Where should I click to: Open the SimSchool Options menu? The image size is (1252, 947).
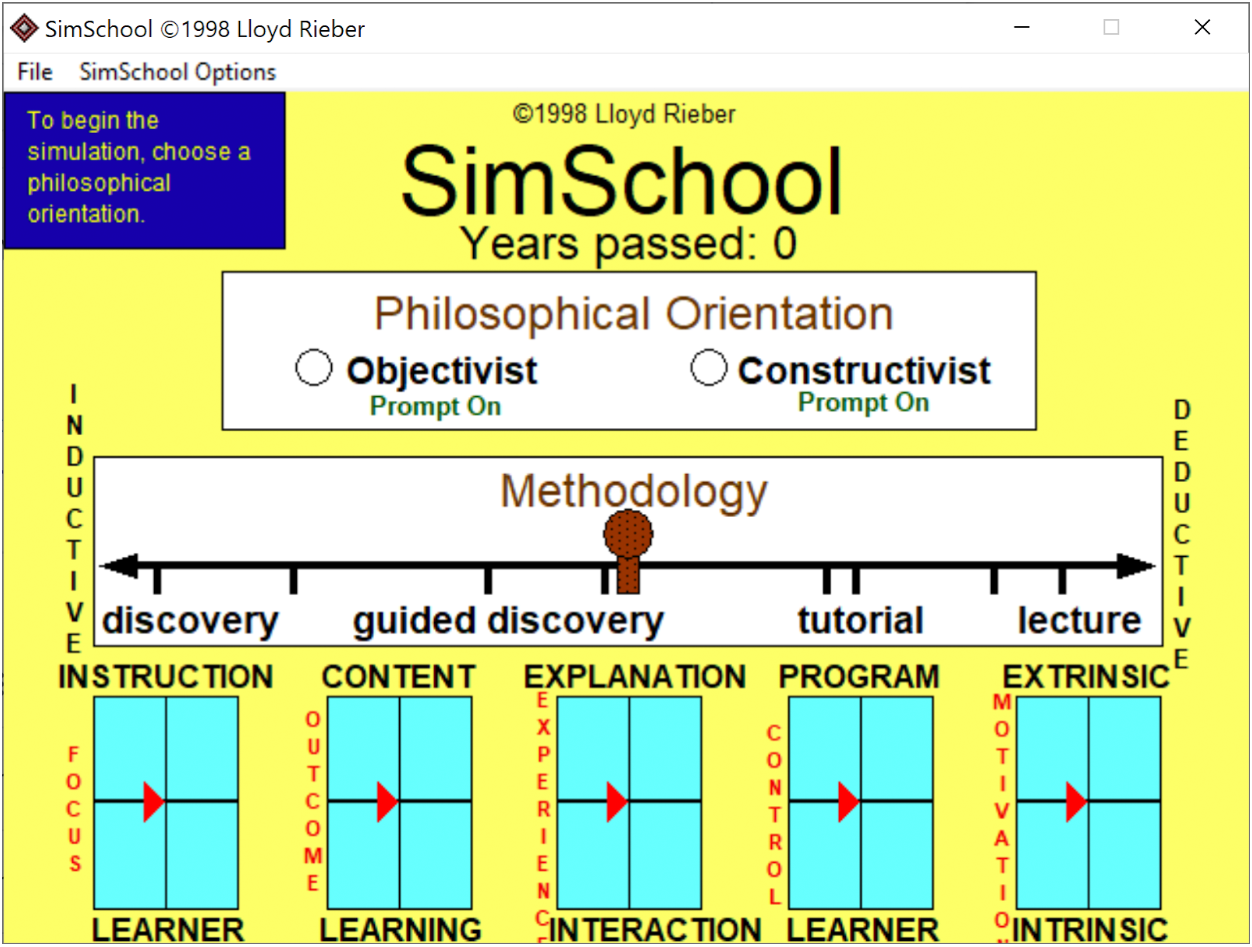pyautogui.click(x=177, y=72)
